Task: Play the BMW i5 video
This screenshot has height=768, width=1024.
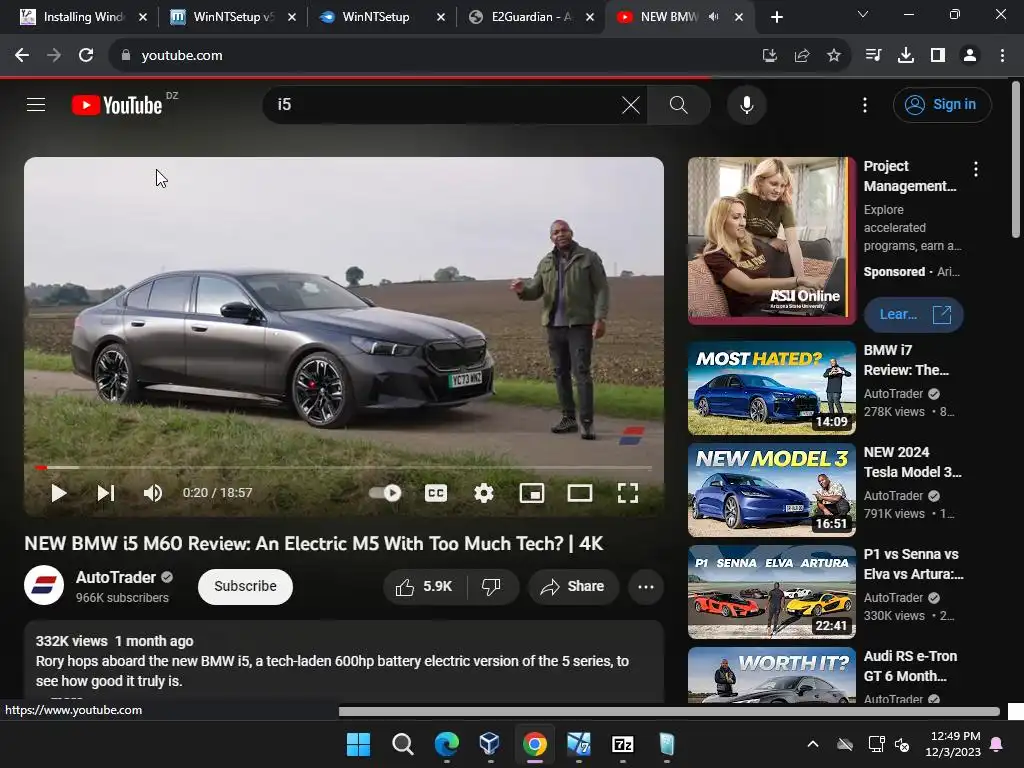Action: (x=59, y=493)
